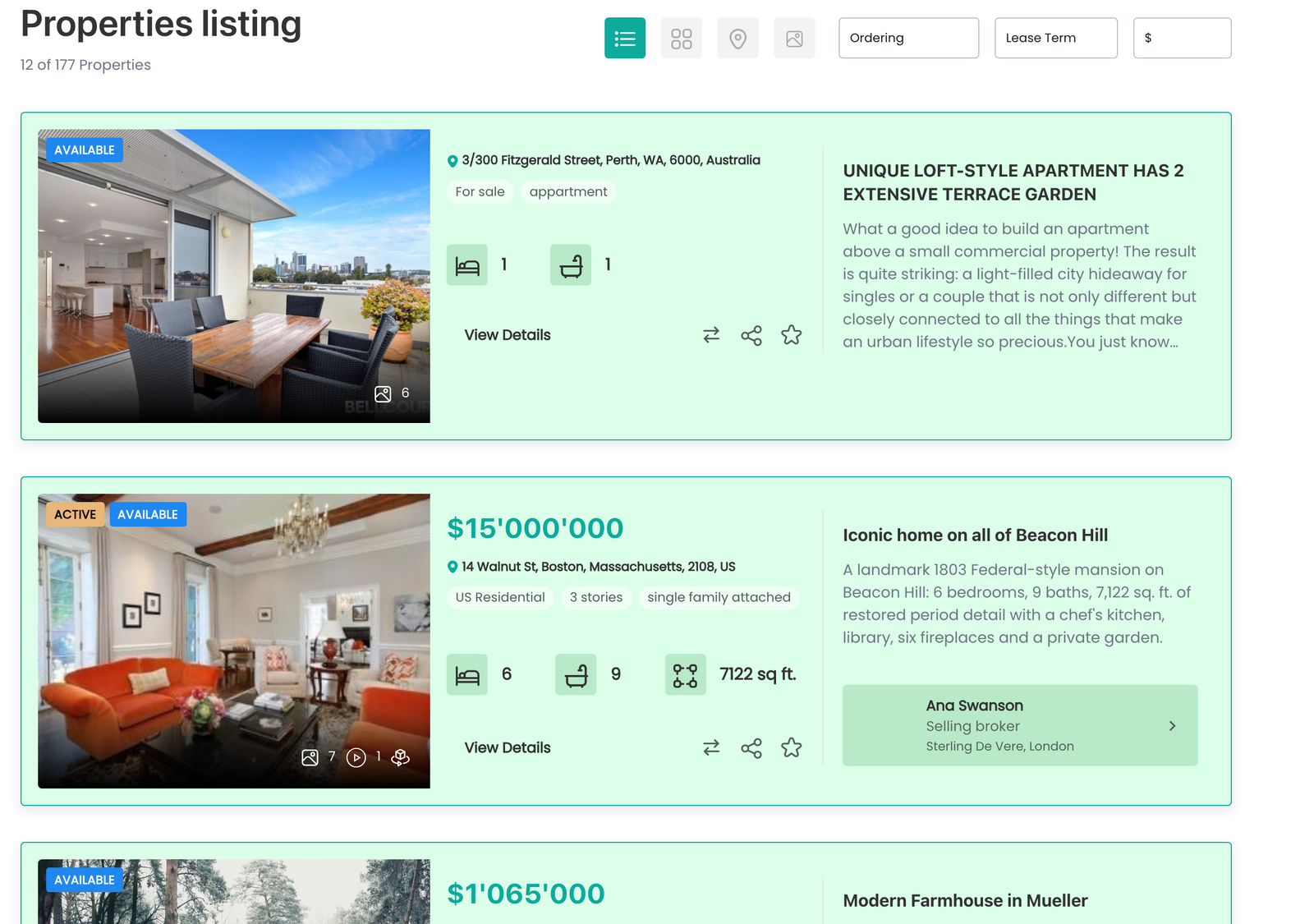The height and width of the screenshot is (924, 1314).
Task: Click the 'US Residential' tag
Action: (x=500, y=597)
